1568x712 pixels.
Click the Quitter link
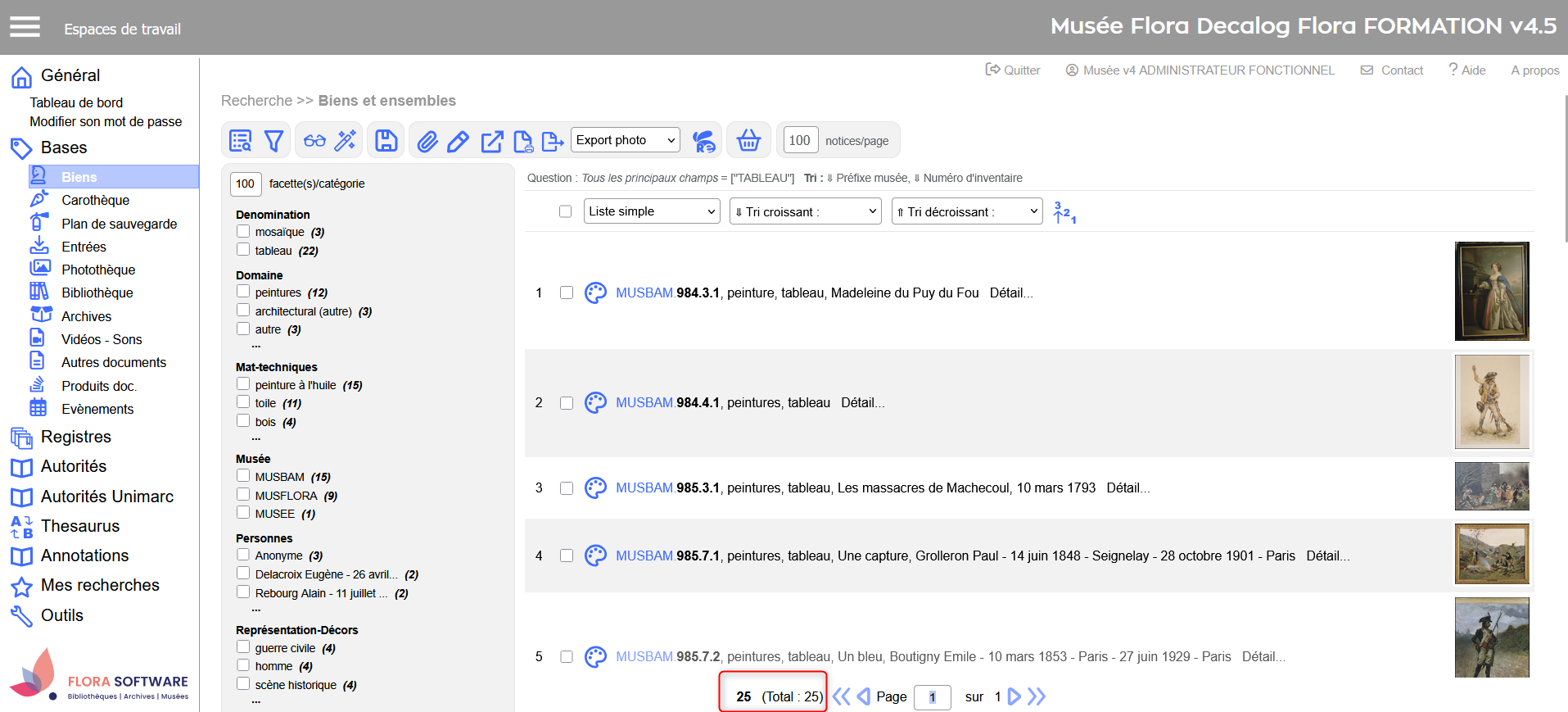click(1013, 70)
